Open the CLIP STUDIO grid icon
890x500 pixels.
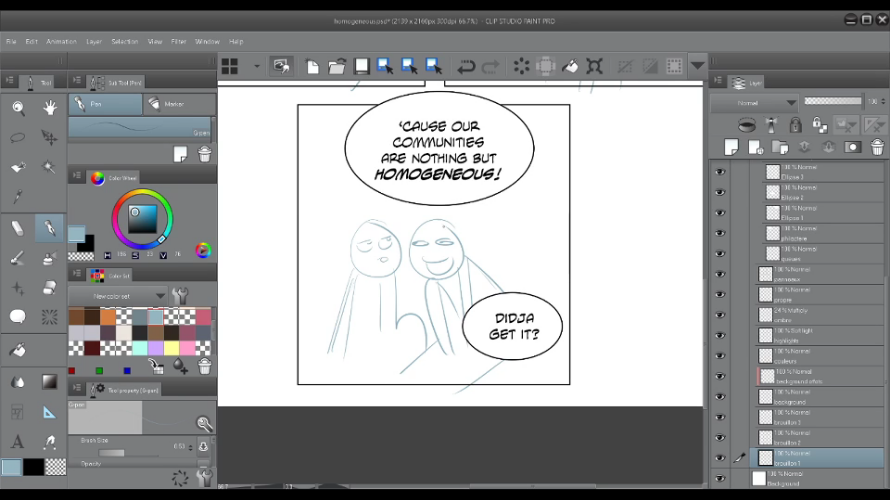[230, 66]
